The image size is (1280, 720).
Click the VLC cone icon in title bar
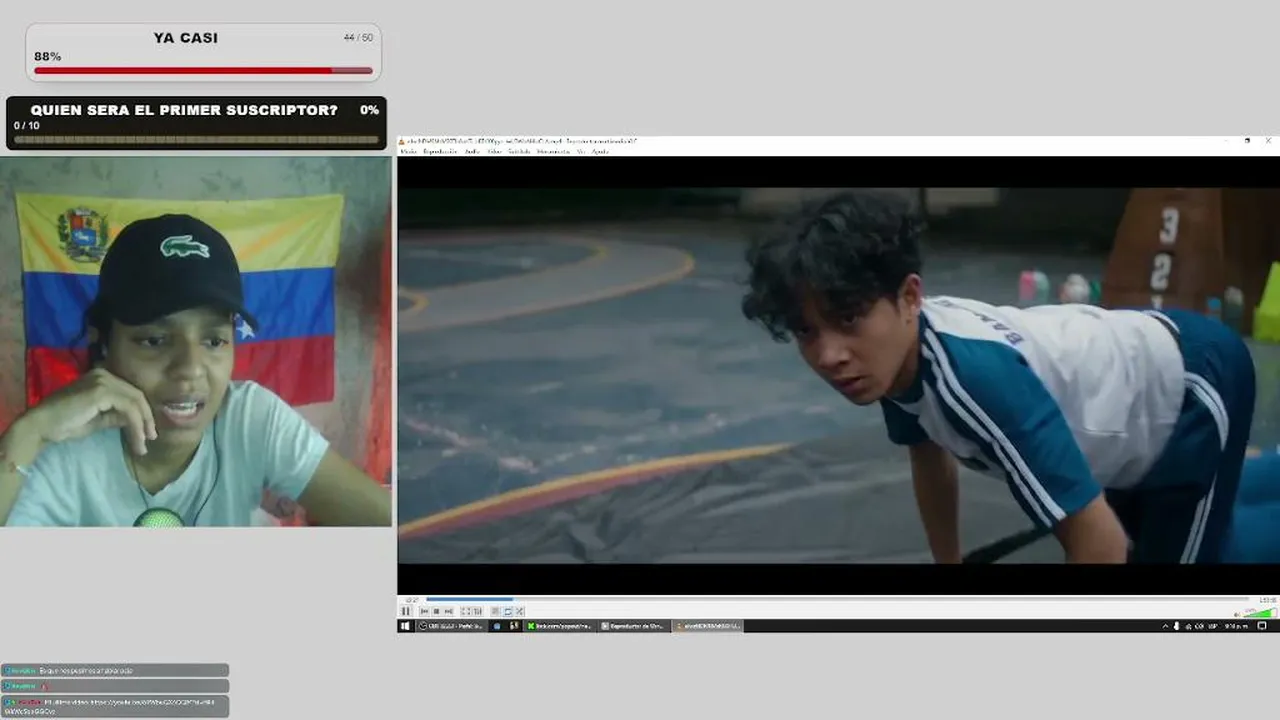[402, 141]
